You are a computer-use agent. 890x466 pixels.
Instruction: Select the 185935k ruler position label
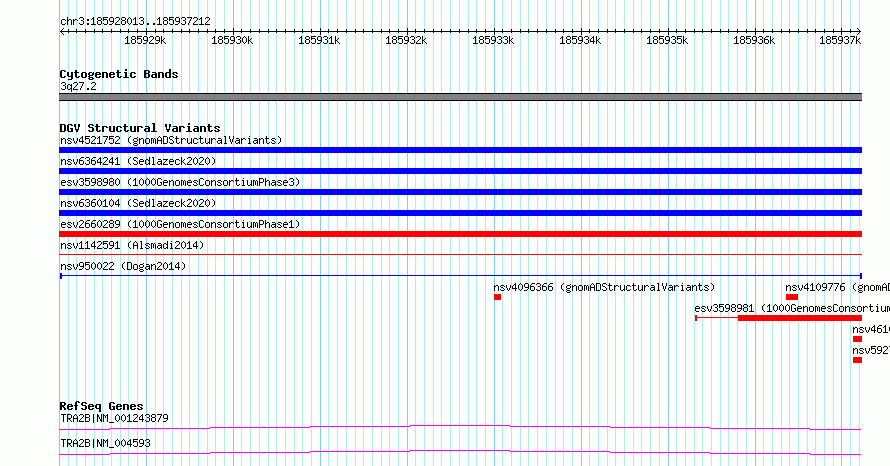(x=667, y=40)
